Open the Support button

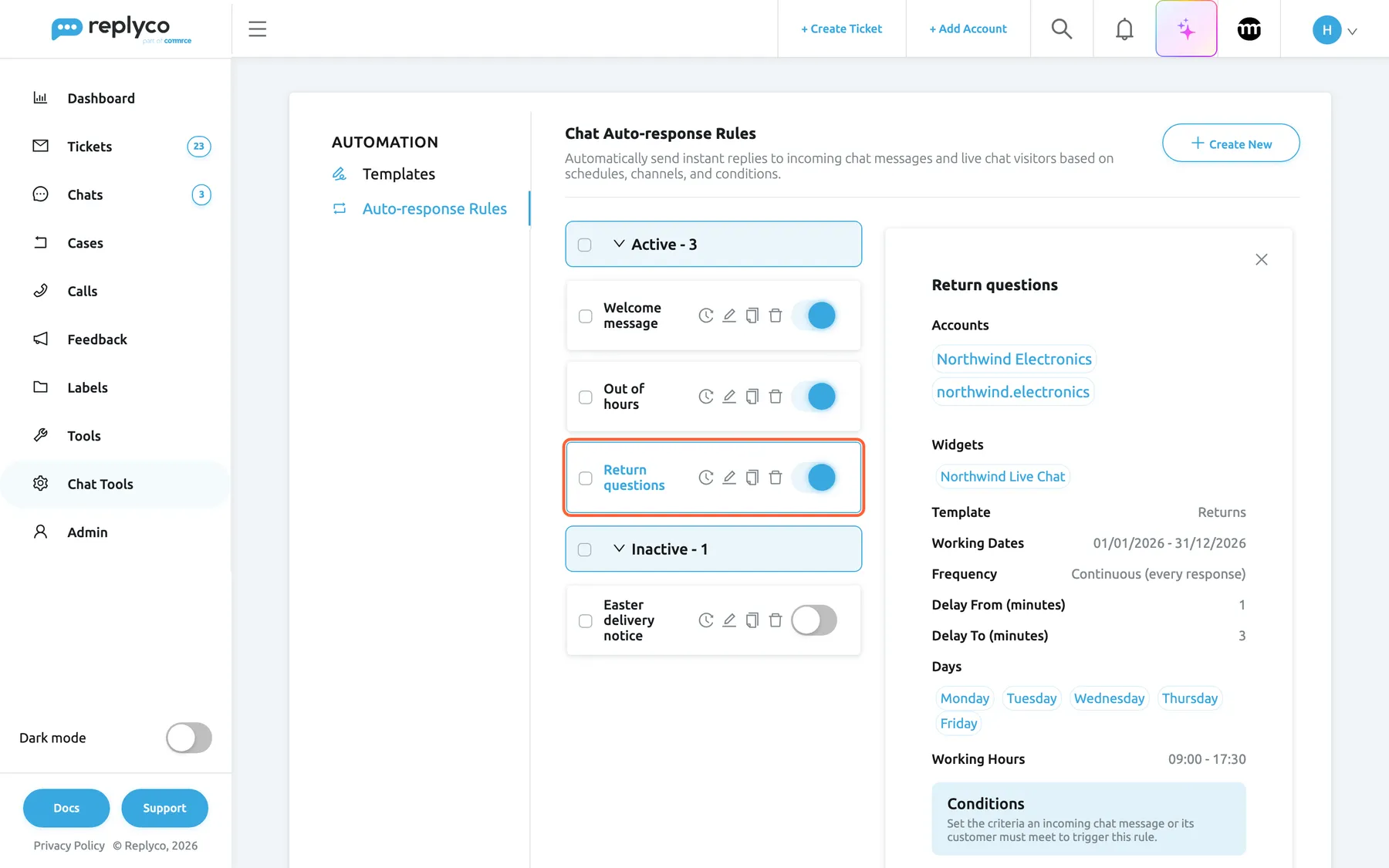click(164, 808)
